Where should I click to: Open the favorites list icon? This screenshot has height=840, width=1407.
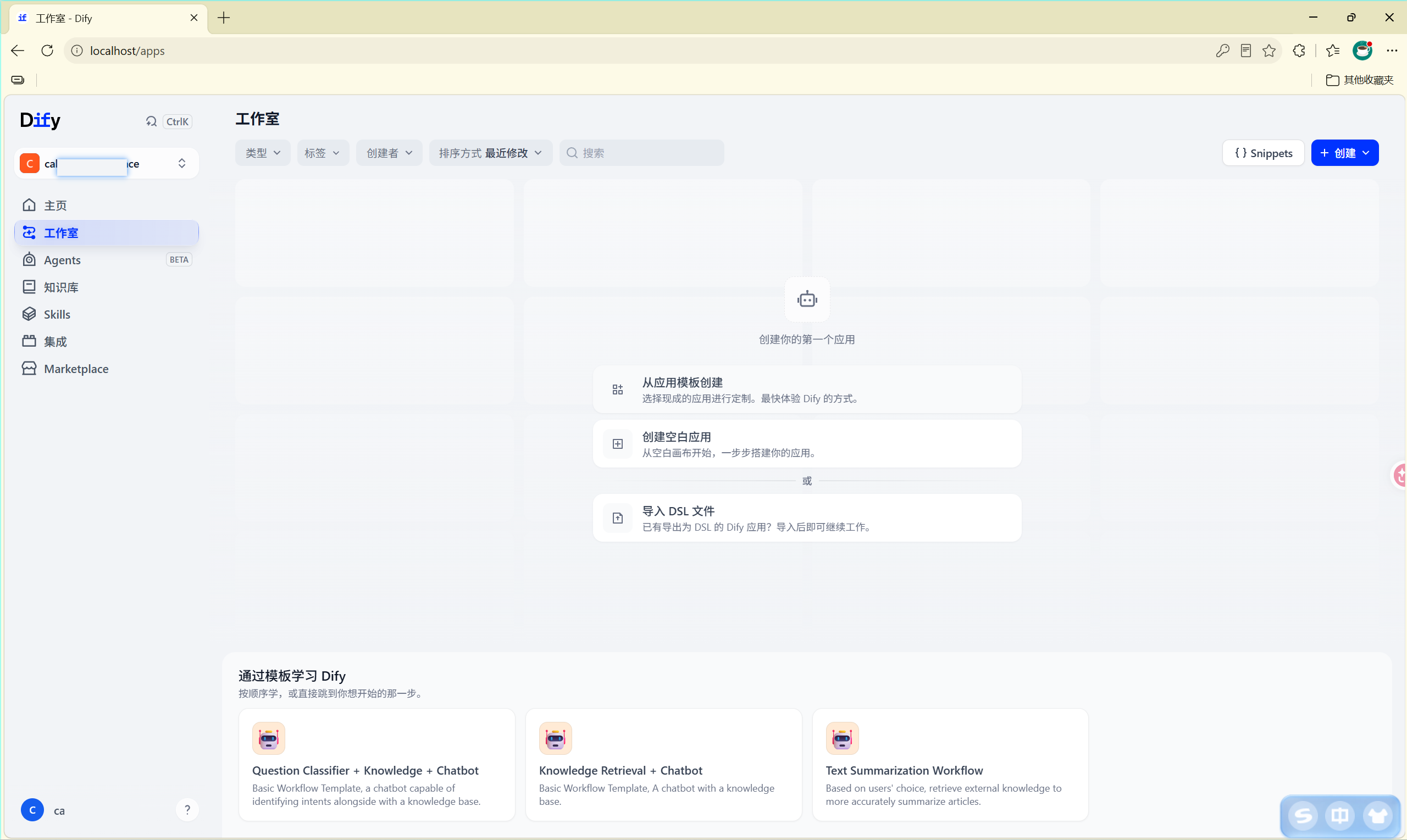tap(1332, 51)
